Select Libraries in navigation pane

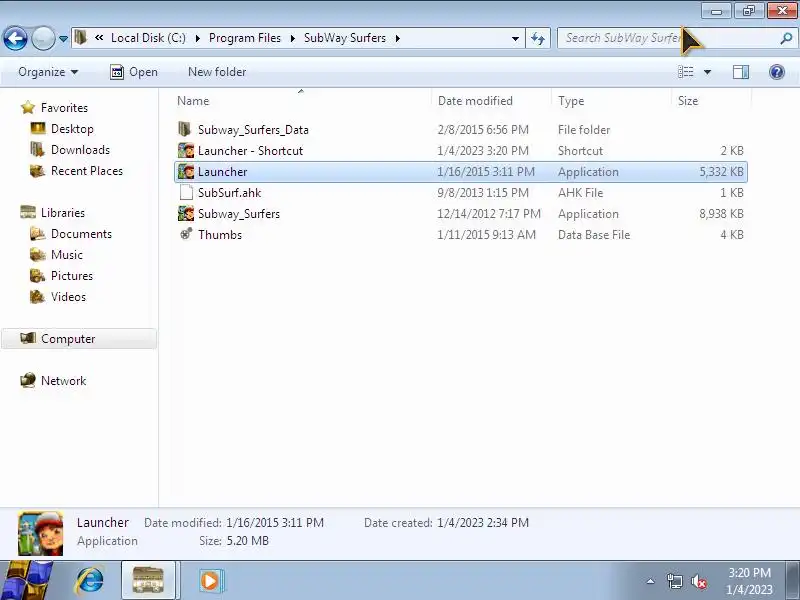coord(63,212)
